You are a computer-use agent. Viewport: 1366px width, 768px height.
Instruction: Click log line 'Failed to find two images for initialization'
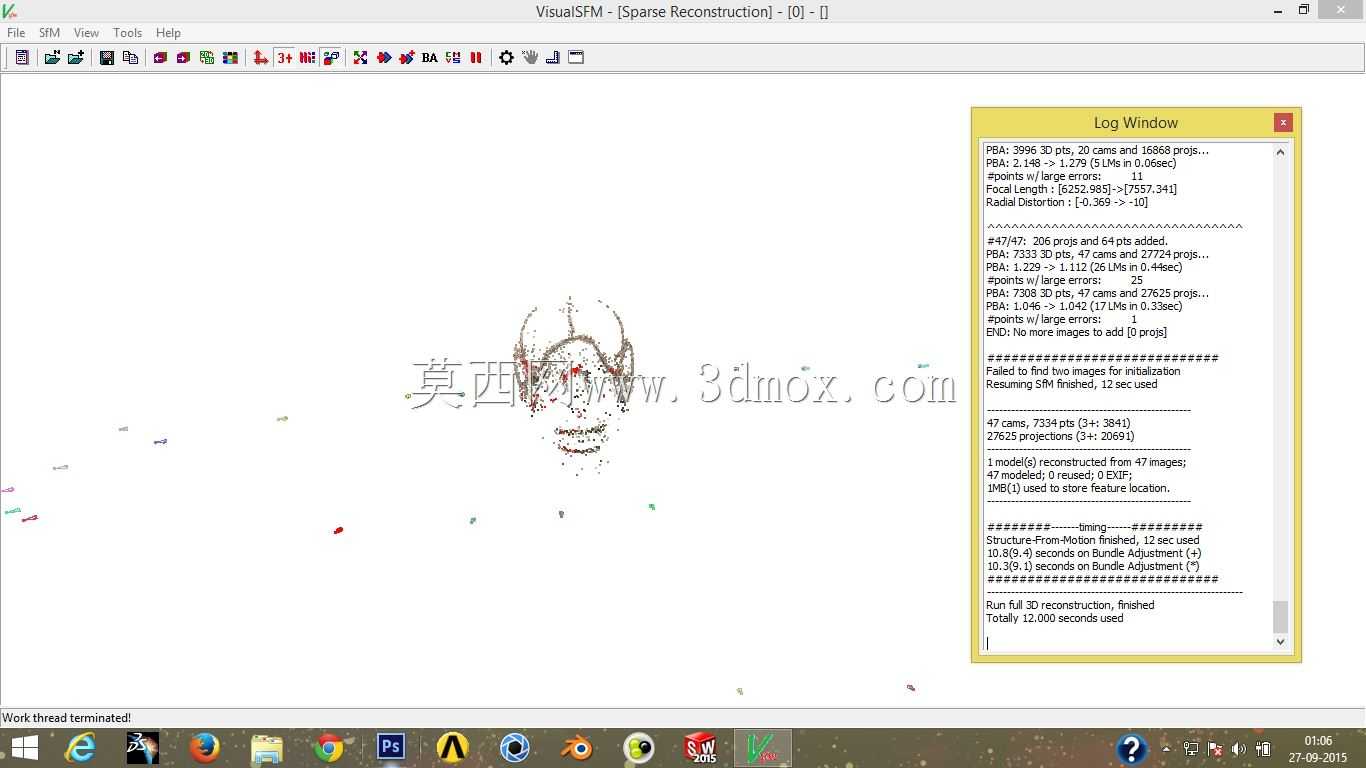point(1083,371)
